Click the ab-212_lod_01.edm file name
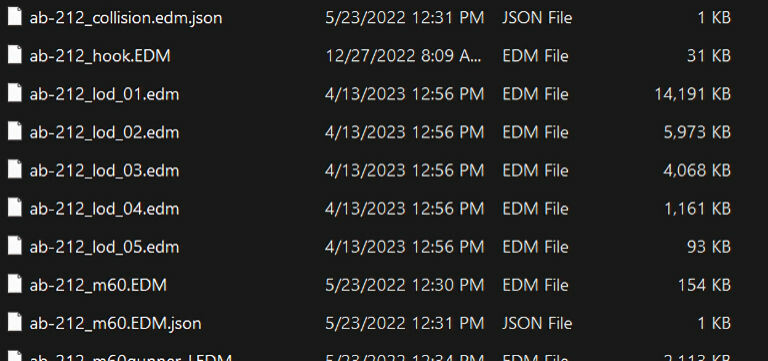 click(x=104, y=94)
